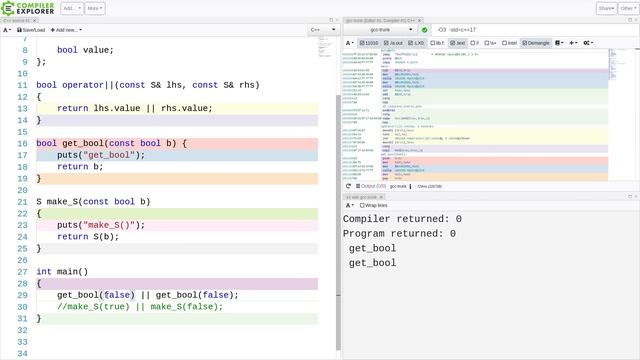Toggle the Intel syntax option
Screen dimensions: 640x360
pos(509,43)
